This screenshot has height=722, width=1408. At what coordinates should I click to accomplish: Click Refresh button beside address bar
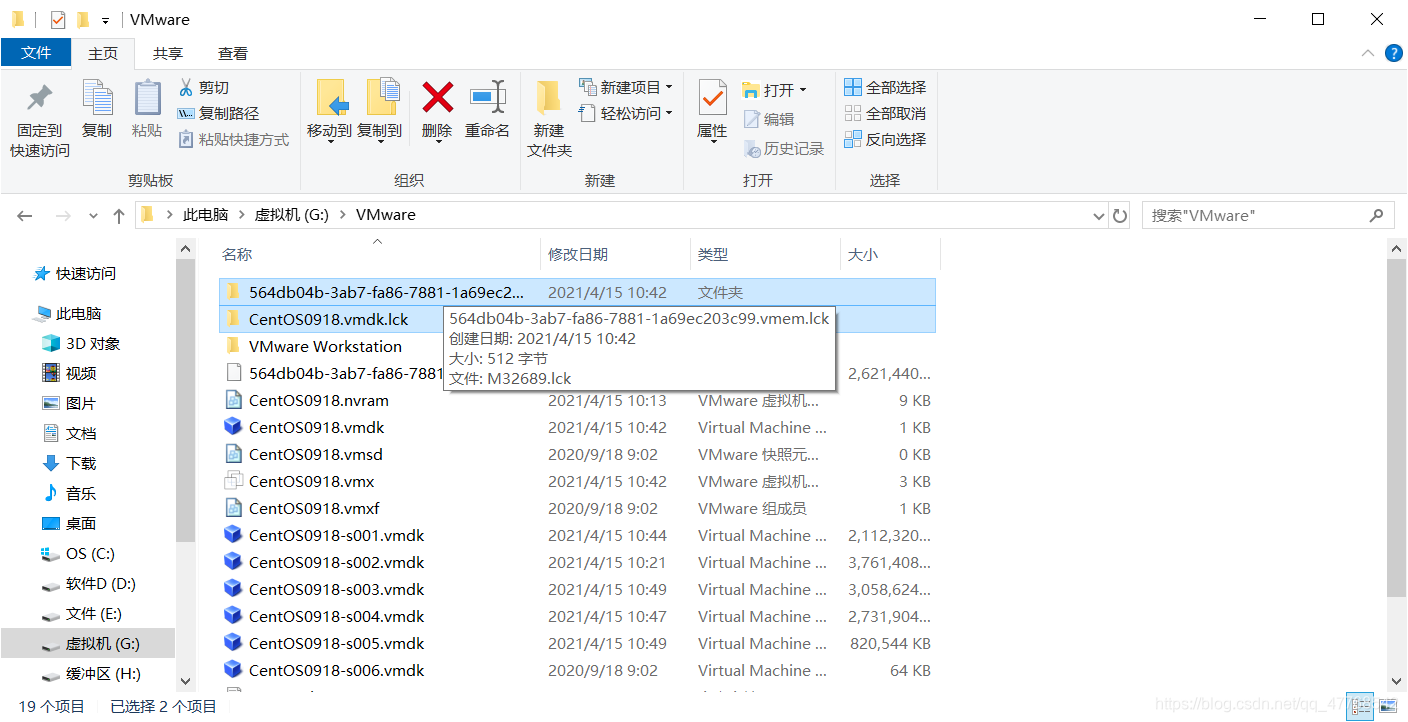1121,215
